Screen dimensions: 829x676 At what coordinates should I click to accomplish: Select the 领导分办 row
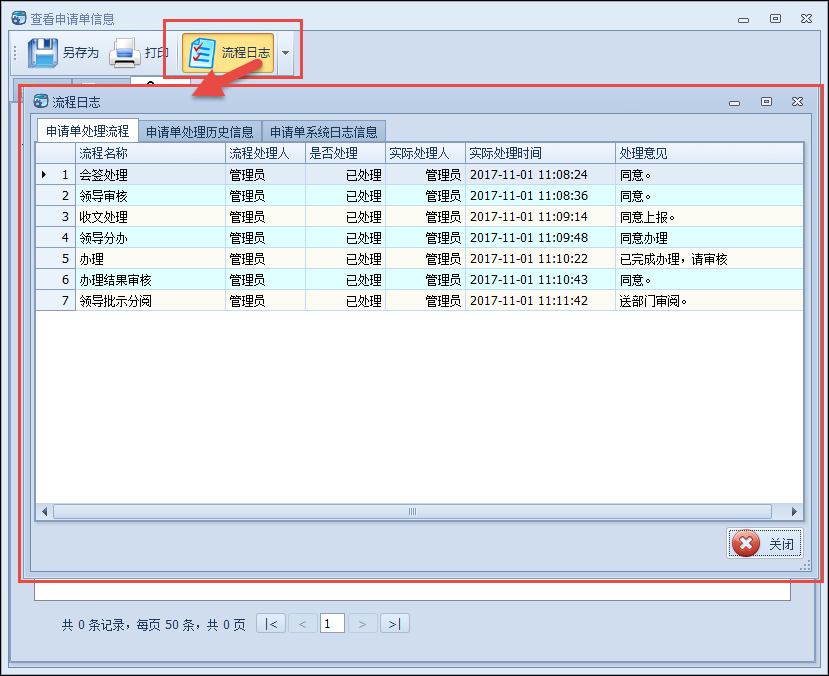click(420, 238)
